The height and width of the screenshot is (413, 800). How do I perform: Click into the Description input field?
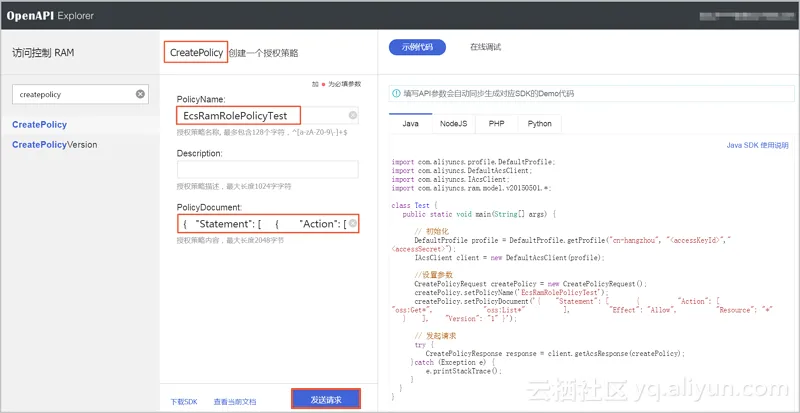[x=267, y=169]
